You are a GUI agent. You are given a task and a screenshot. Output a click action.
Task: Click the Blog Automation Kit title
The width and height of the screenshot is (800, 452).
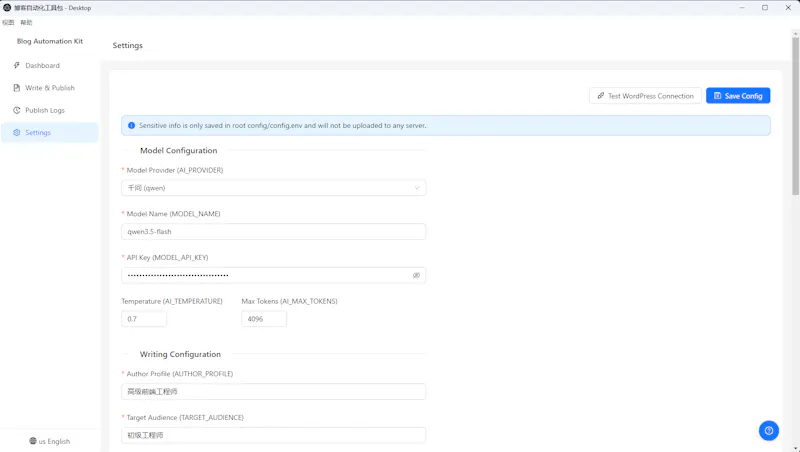pyautogui.click(x=49, y=41)
